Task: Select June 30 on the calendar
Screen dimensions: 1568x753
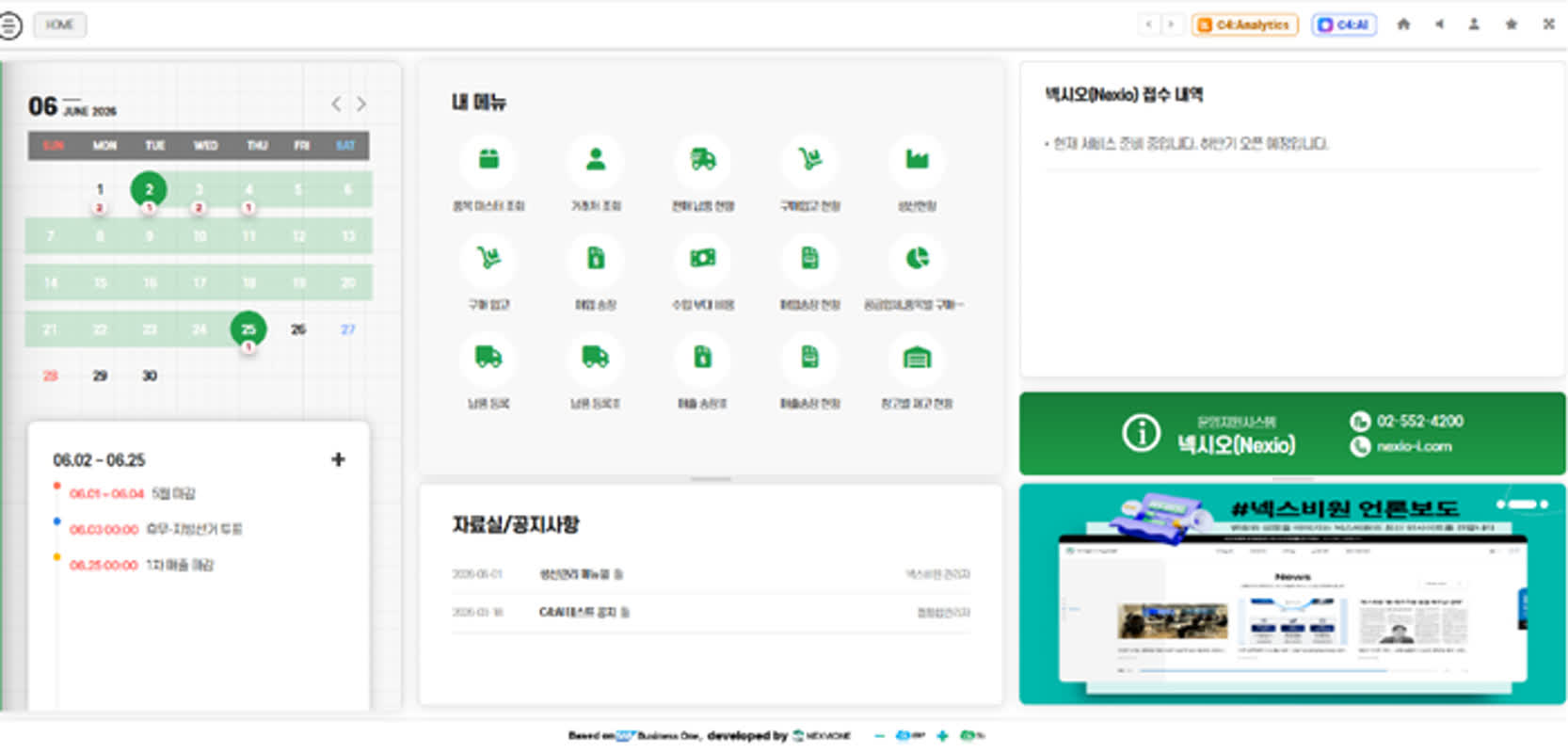Action: point(150,376)
